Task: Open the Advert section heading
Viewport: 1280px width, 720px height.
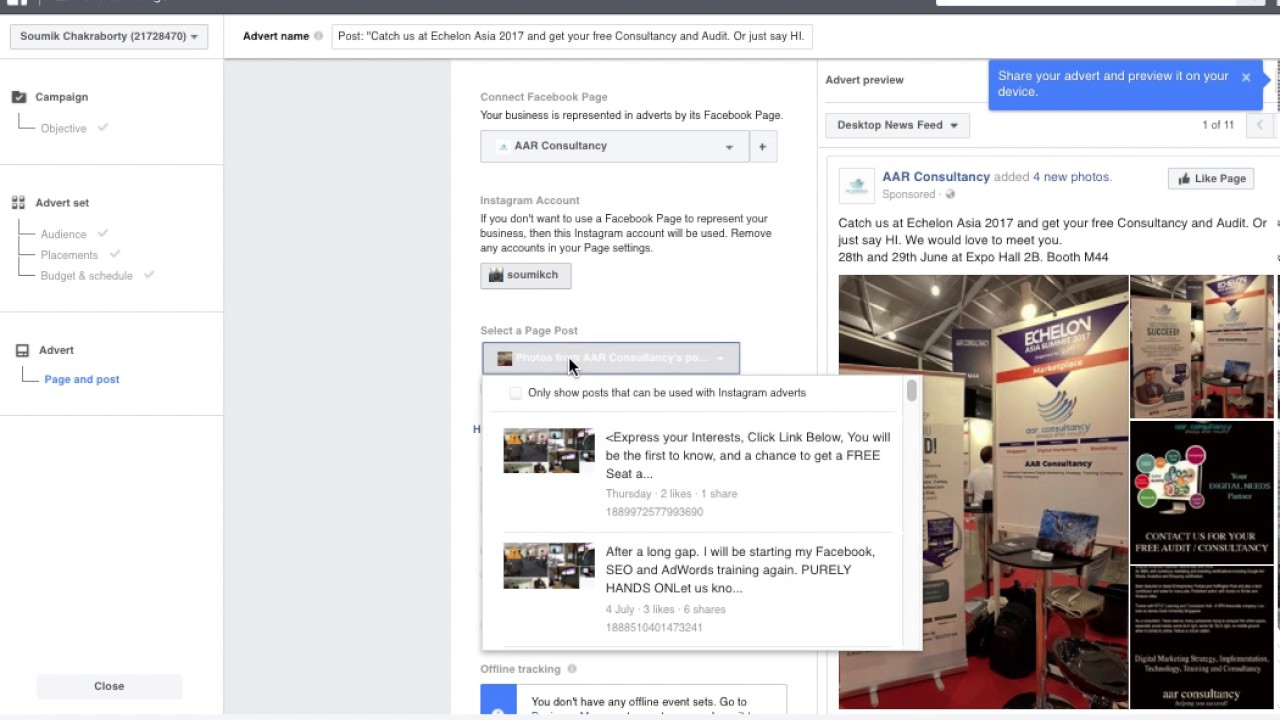Action: 56,350
